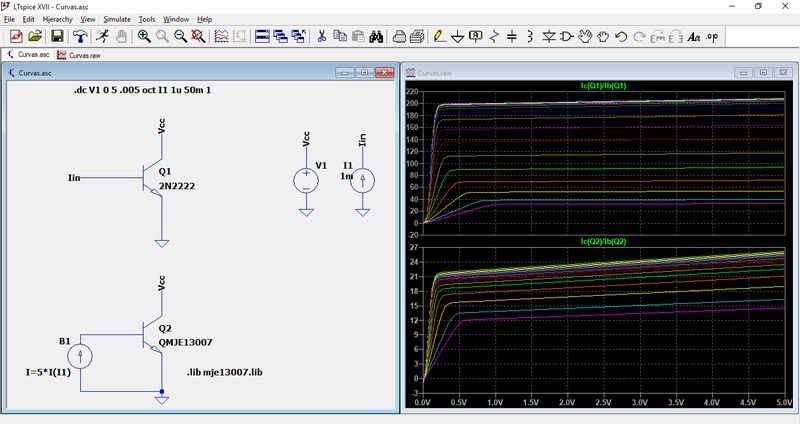The height and width of the screenshot is (424, 800).
Task: Click the .lib mje13007.lib directive
Action: coord(224,372)
